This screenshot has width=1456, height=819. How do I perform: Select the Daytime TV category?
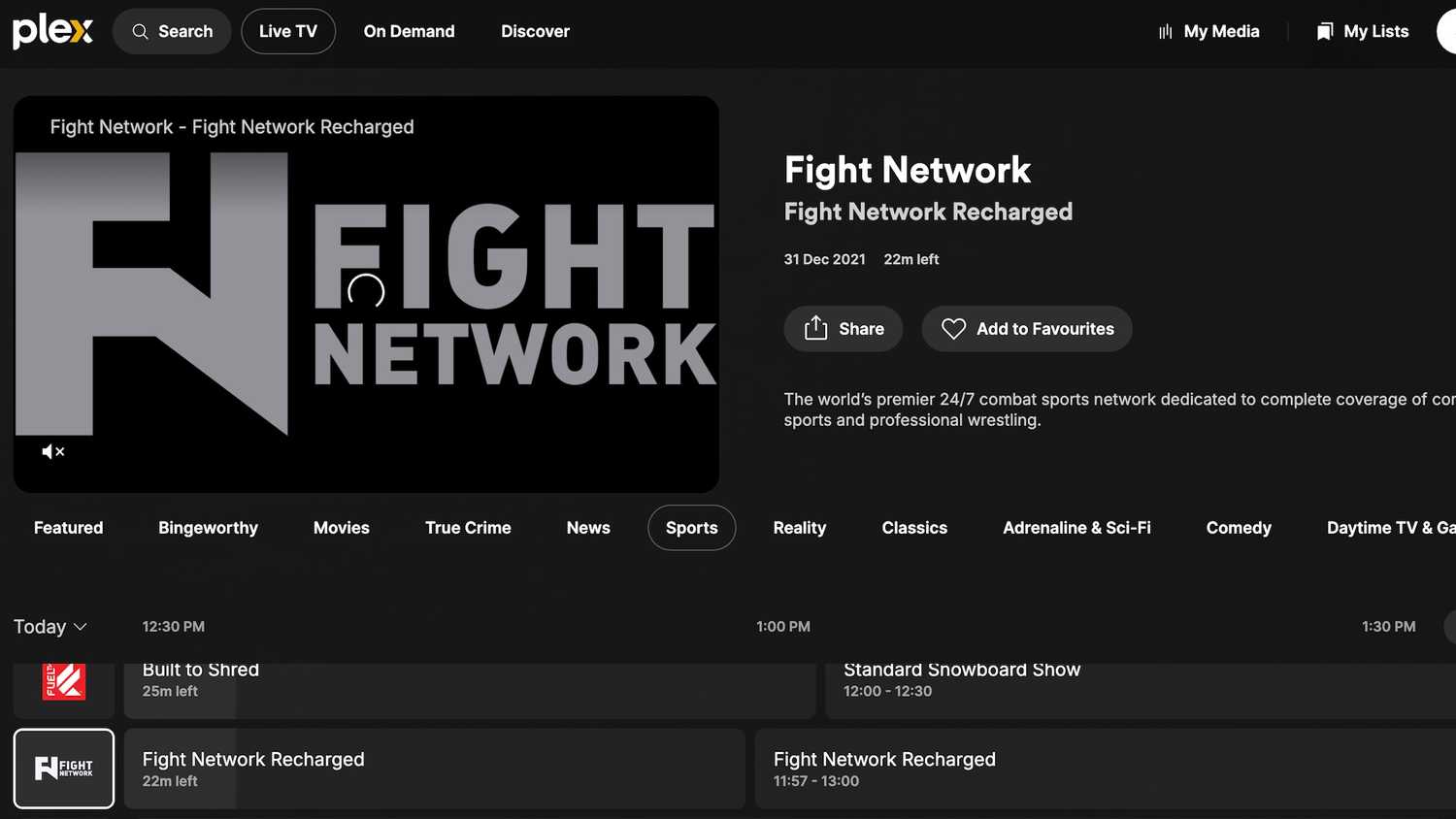pos(1390,528)
